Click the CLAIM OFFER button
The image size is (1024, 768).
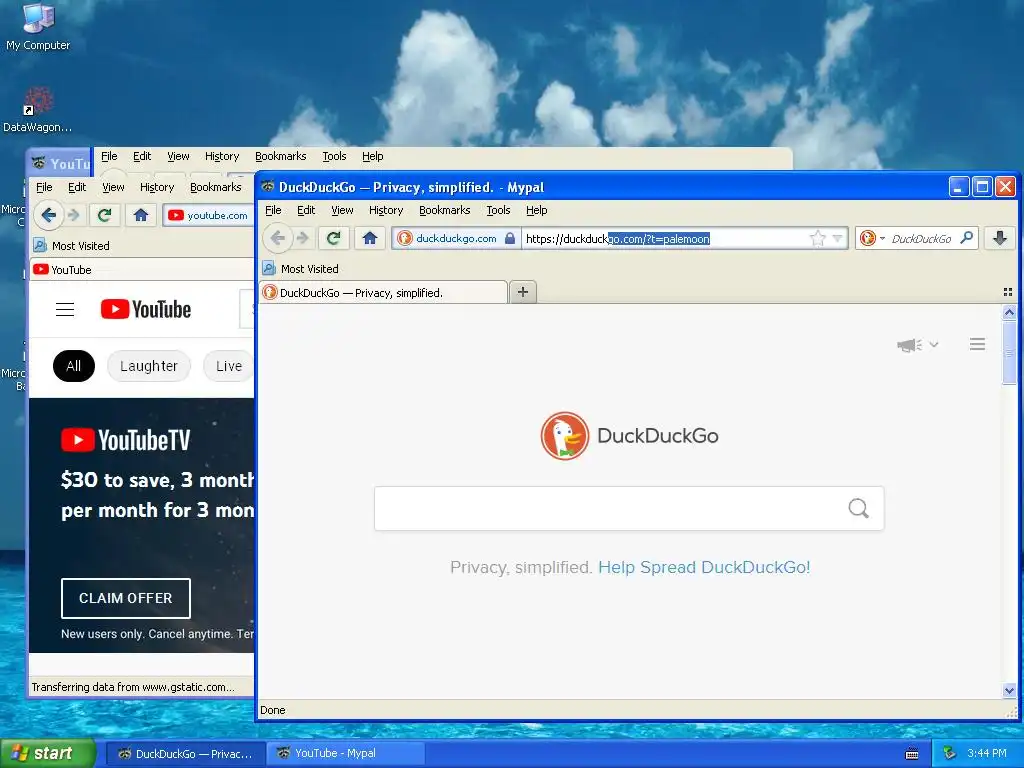pyautogui.click(x=125, y=598)
